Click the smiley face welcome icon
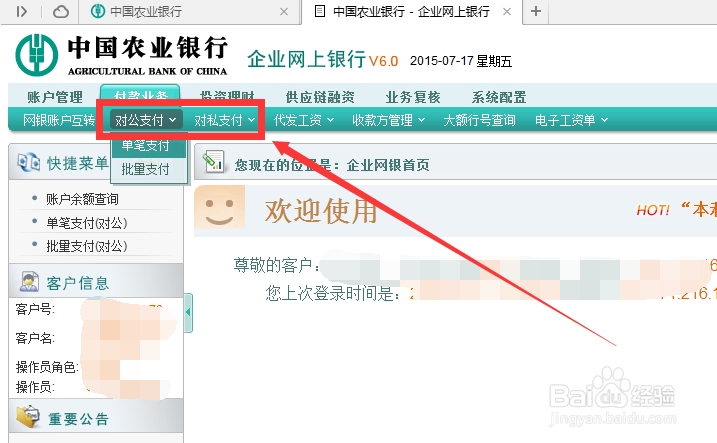717x443 pixels. pyautogui.click(x=219, y=207)
